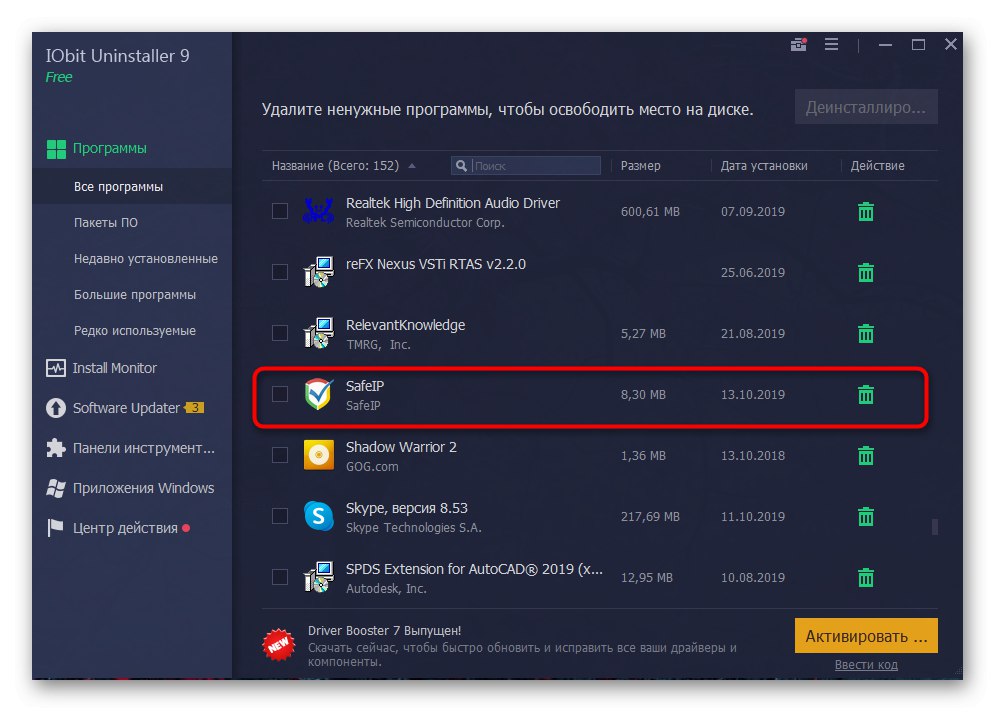Open Центр действия section
995x712 pixels.
click(125, 528)
